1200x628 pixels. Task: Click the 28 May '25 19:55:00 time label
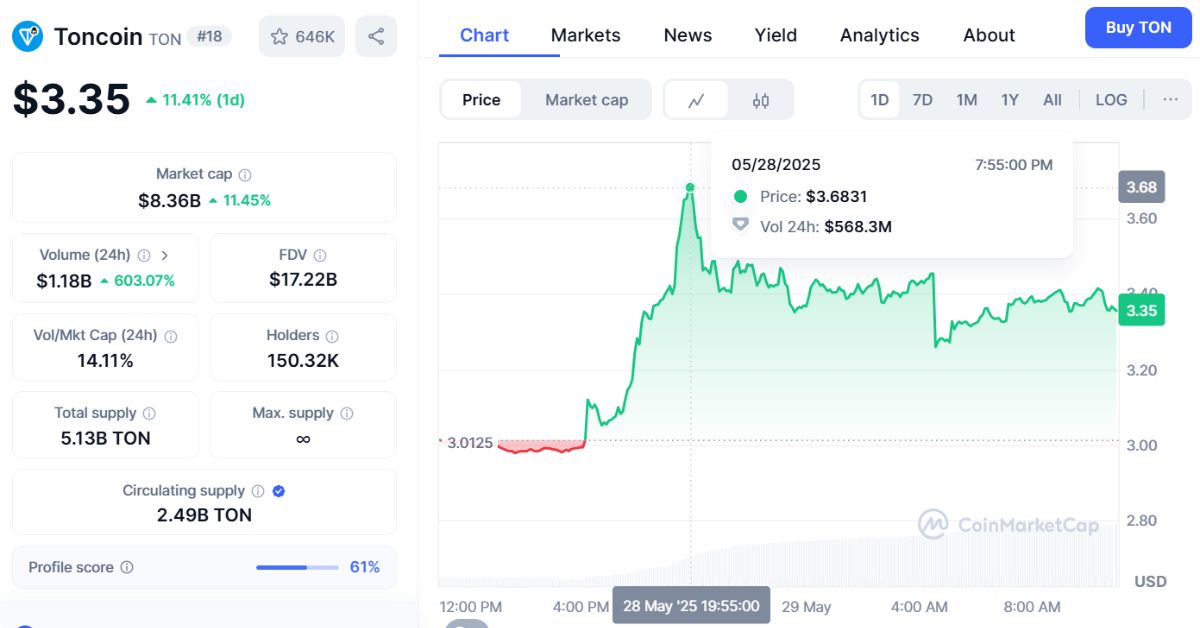(x=691, y=605)
